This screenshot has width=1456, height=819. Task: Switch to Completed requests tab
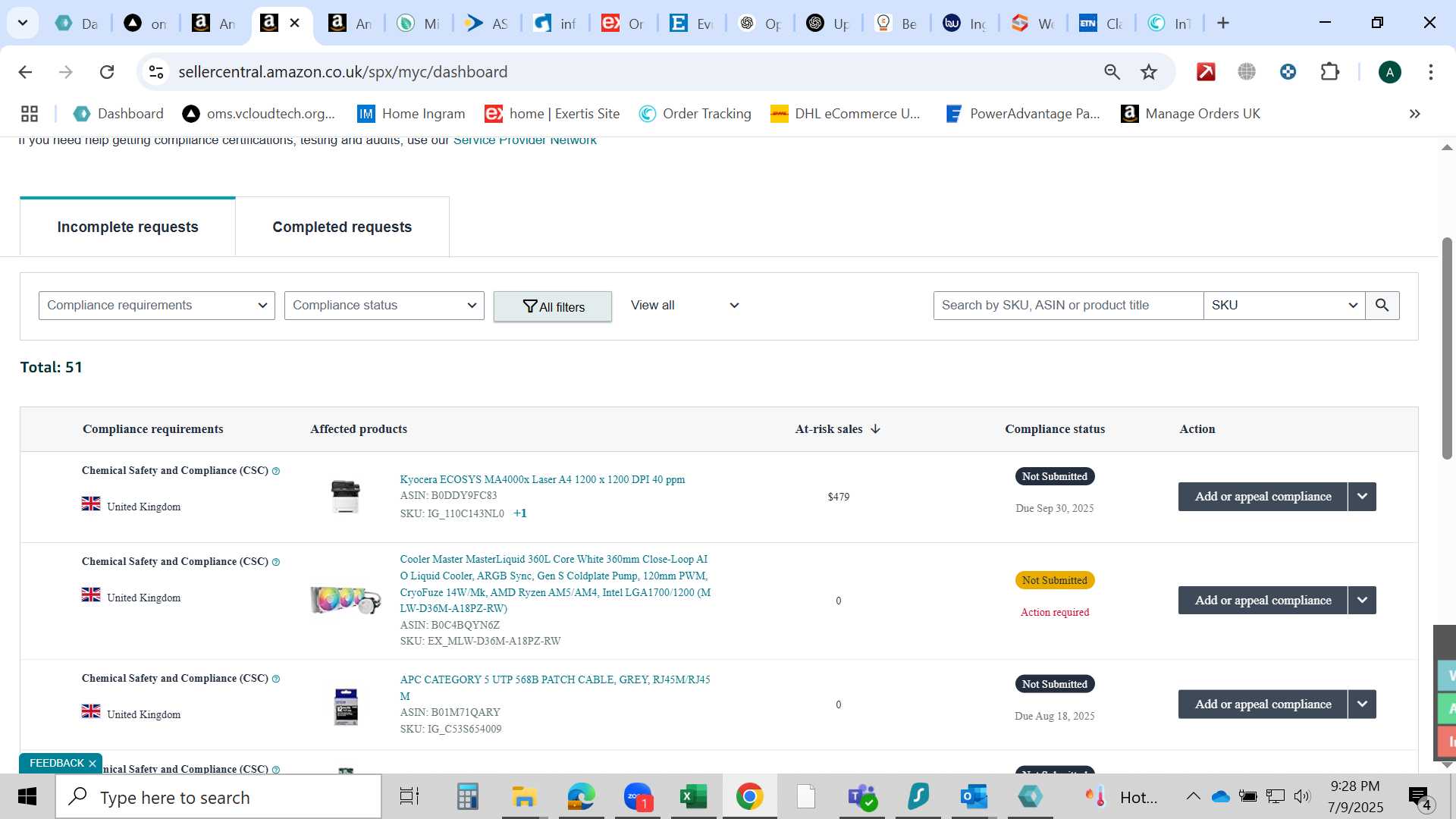click(342, 227)
